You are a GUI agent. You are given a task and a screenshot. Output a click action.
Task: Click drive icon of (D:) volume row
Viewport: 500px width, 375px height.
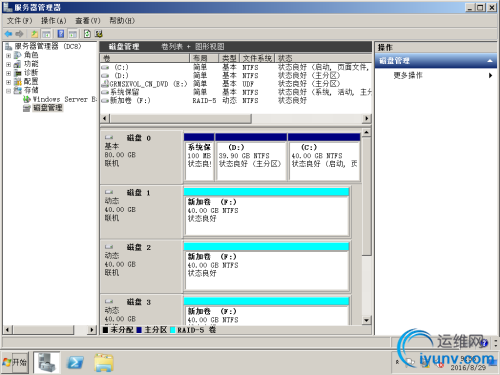(105, 76)
